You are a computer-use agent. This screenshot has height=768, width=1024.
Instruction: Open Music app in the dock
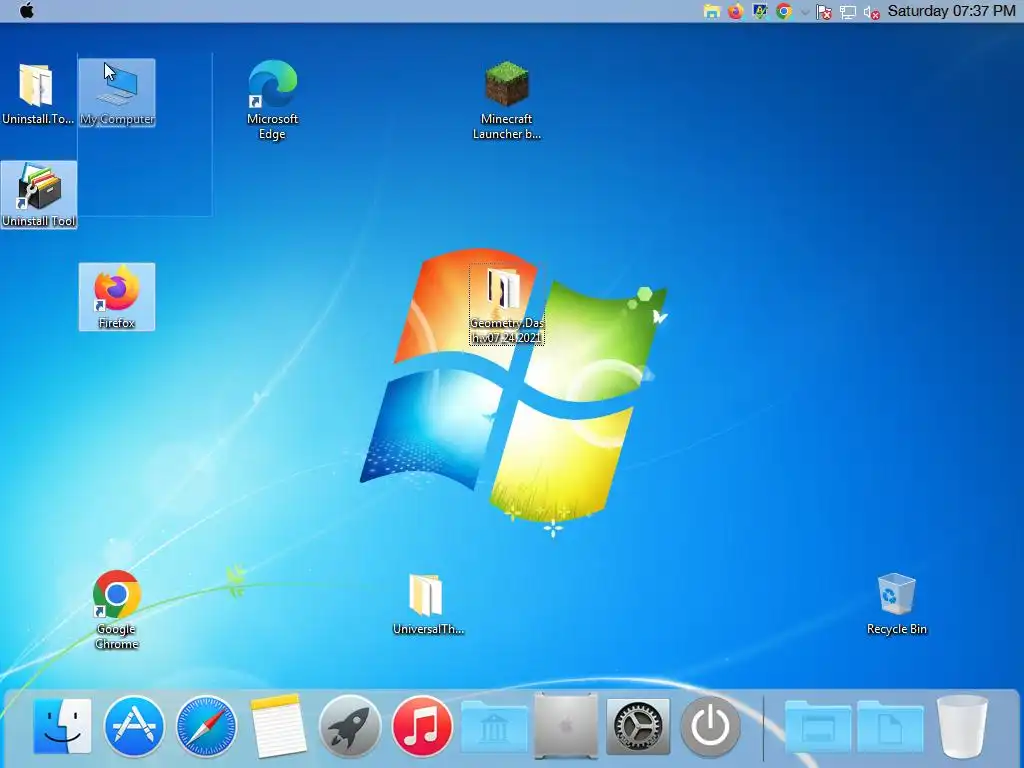pyautogui.click(x=422, y=726)
